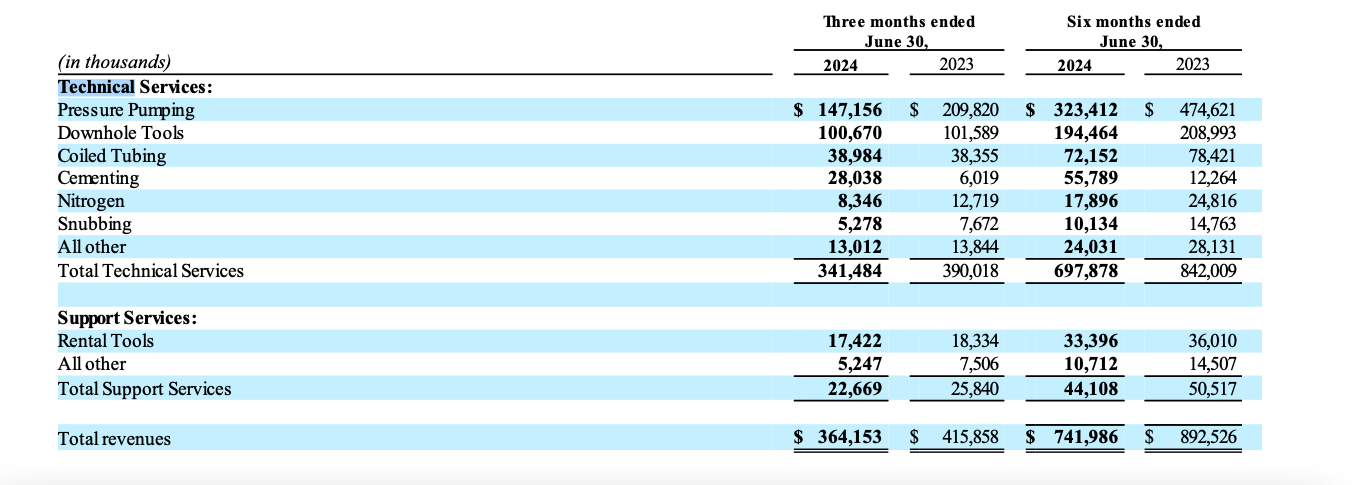This screenshot has height=485, width=1362.
Task: Select Total Technical Services value 390,018
Action: [x=970, y=271]
